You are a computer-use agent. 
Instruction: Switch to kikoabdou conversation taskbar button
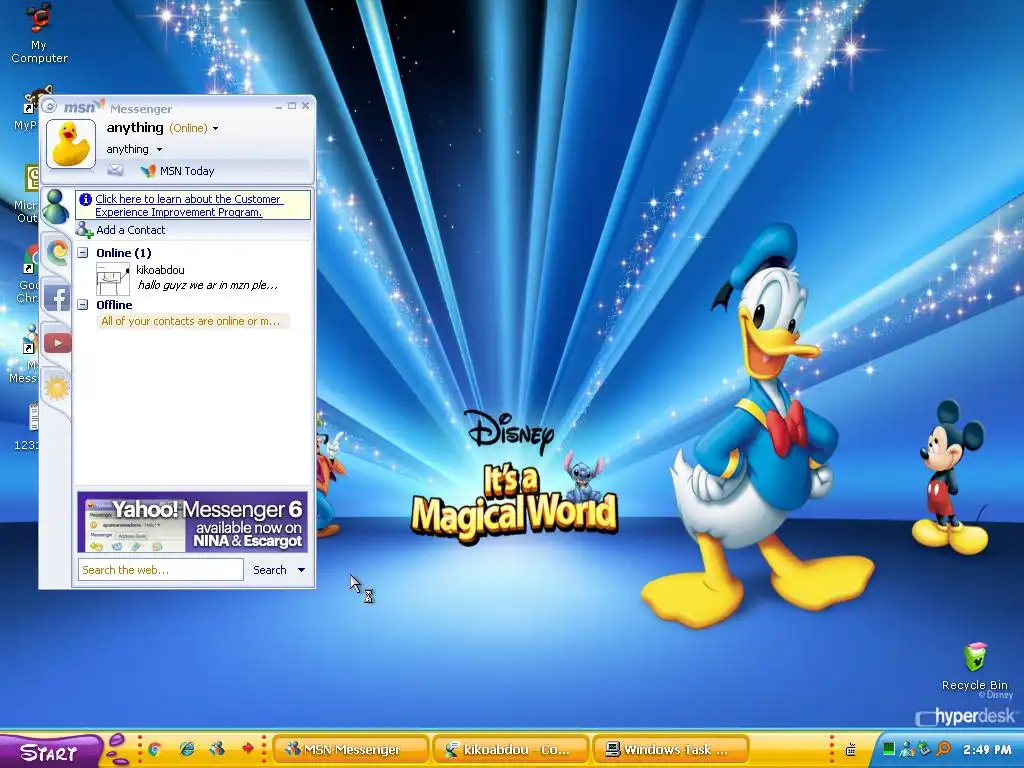pos(509,749)
